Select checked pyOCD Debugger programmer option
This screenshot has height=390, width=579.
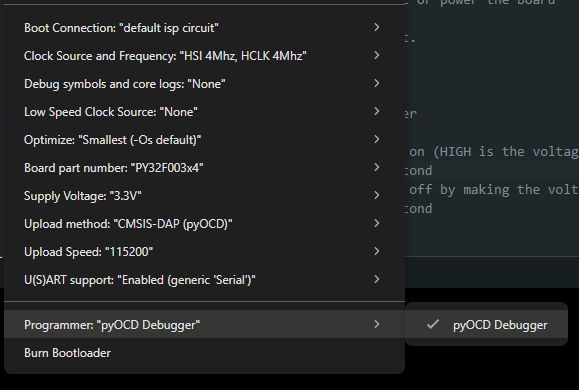(x=486, y=325)
